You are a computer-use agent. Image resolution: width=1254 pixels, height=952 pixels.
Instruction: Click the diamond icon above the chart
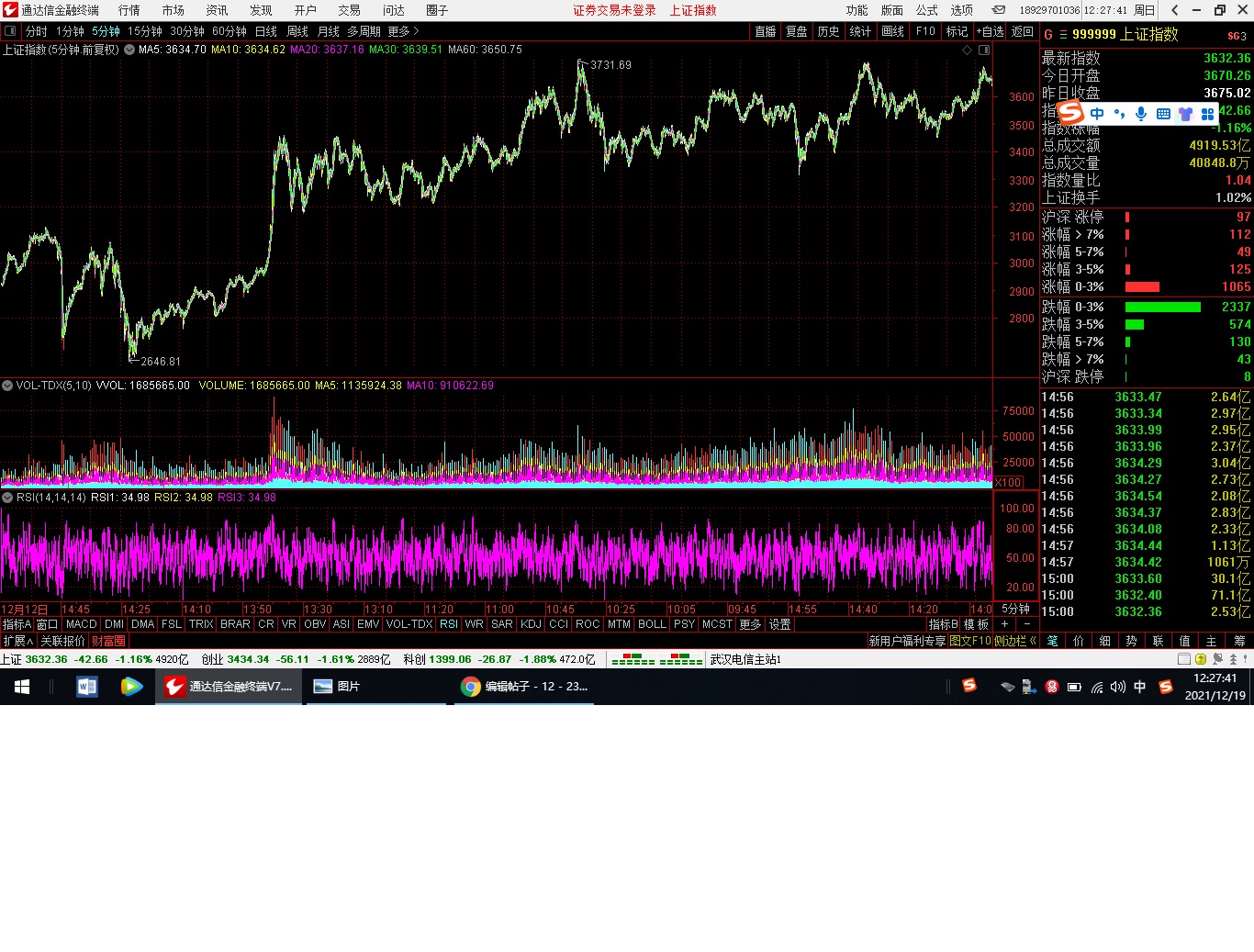point(967,50)
